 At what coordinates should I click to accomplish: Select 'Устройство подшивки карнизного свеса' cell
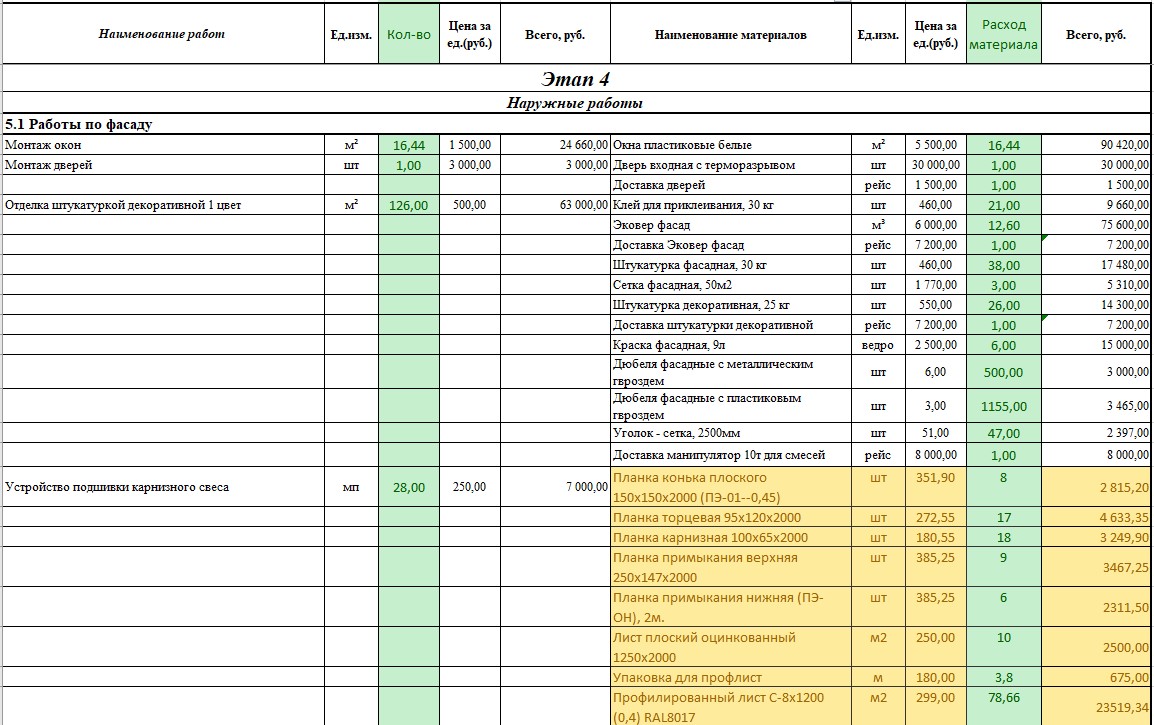point(163,487)
